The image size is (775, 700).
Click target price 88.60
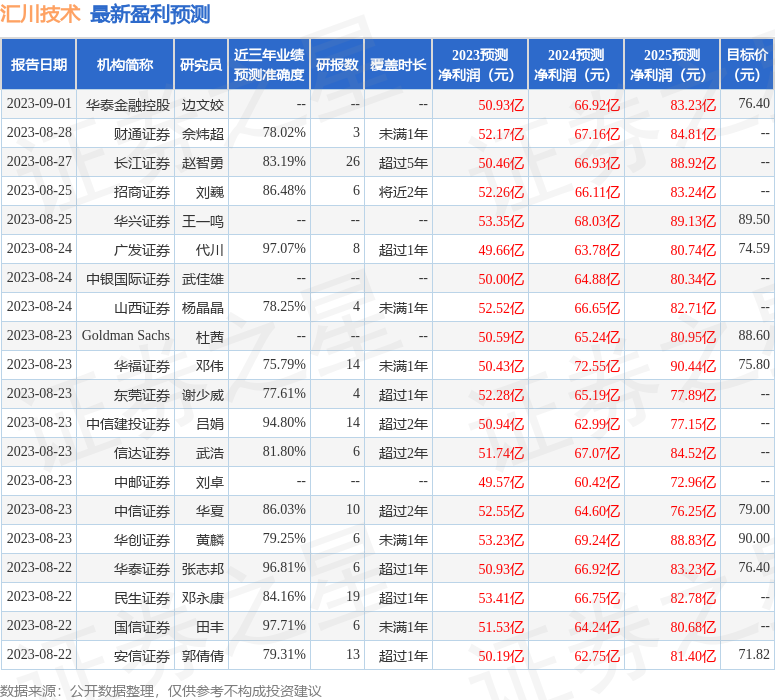(754, 335)
